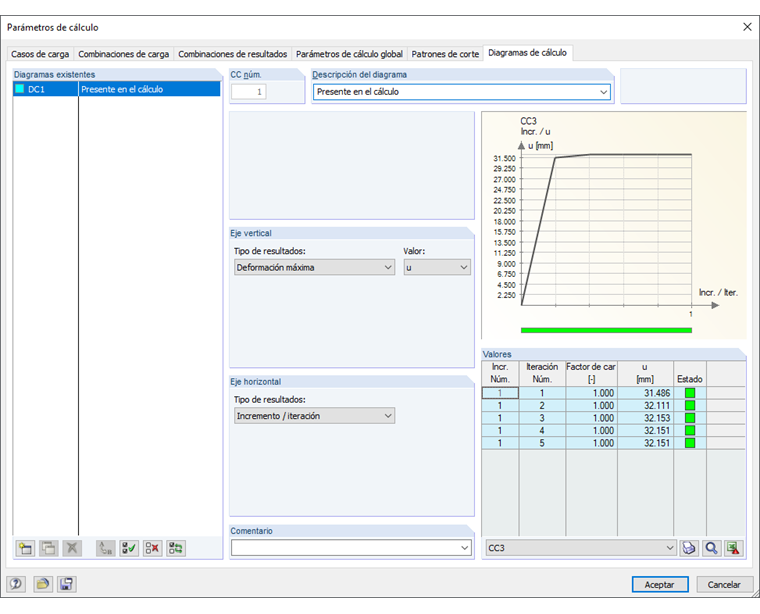Open help with question mark icon
The height and width of the screenshot is (614, 760).
[x=16, y=584]
